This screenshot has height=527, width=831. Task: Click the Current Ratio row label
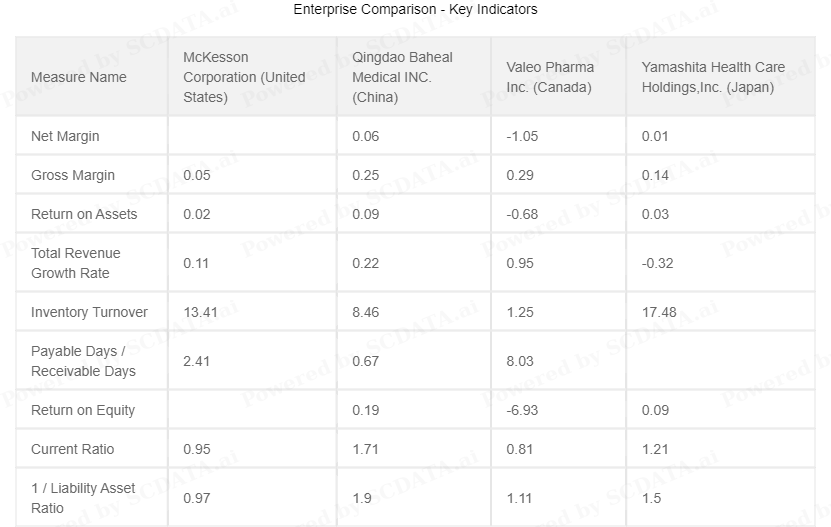tap(73, 449)
